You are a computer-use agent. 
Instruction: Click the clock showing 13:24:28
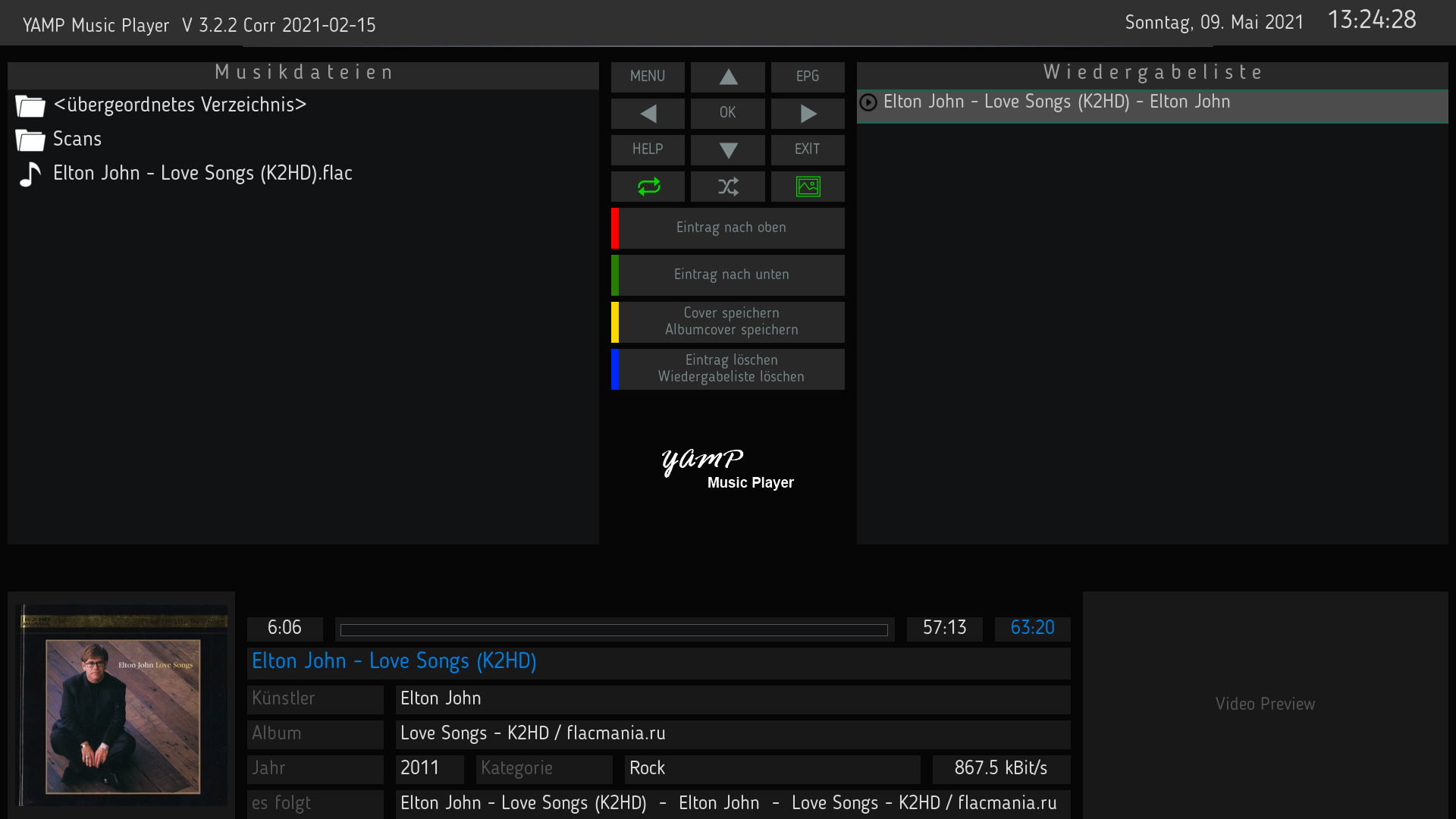click(1371, 20)
